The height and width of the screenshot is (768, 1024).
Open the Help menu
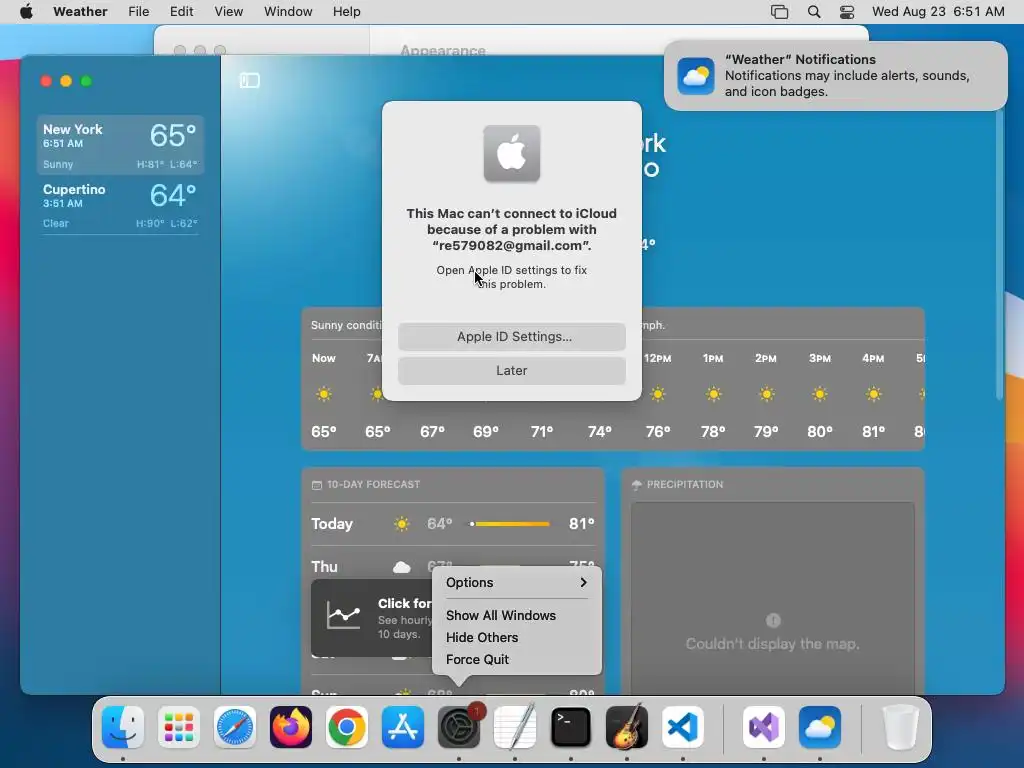347,12
